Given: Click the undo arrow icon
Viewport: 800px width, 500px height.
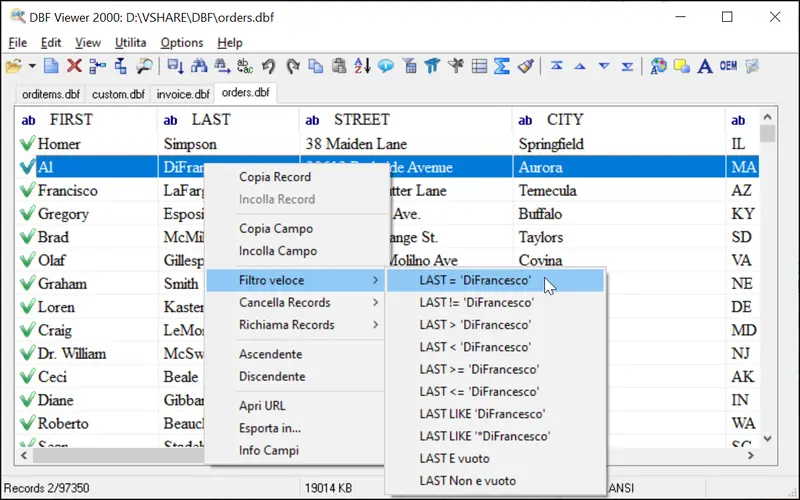Looking at the screenshot, I should [x=268, y=66].
